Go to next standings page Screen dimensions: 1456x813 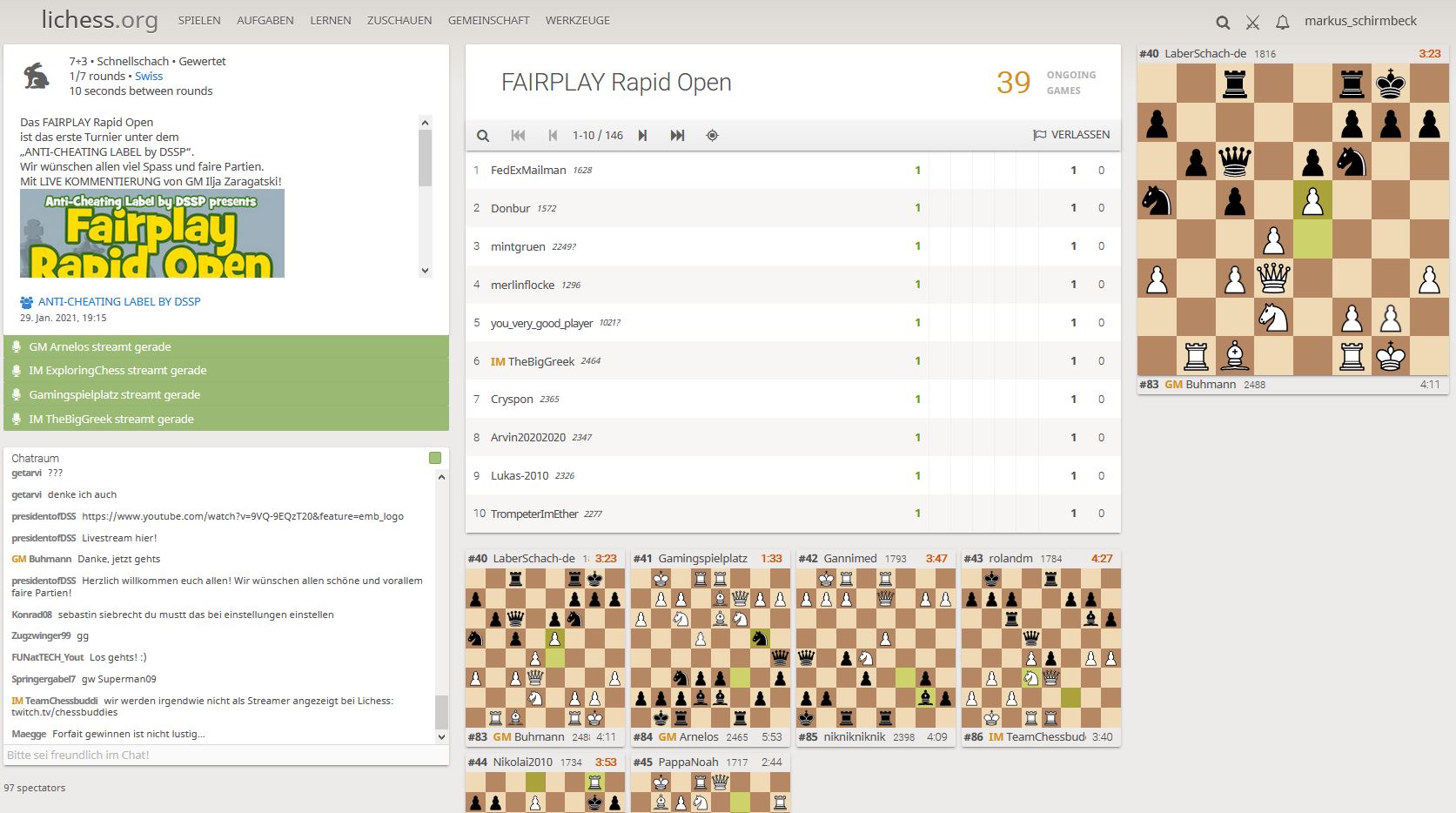642,135
